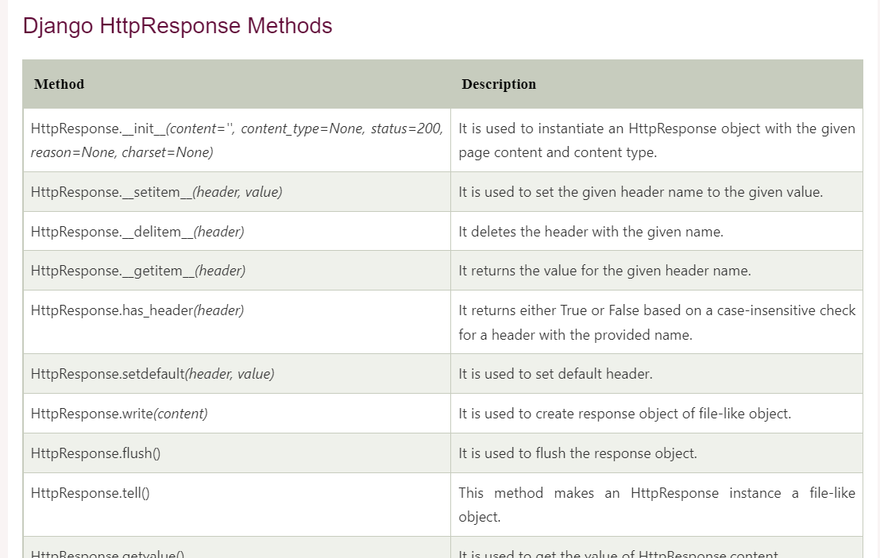This screenshot has height=558, width=880.
Task: Click the 'Description' column header
Action: click(x=498, y=85)
